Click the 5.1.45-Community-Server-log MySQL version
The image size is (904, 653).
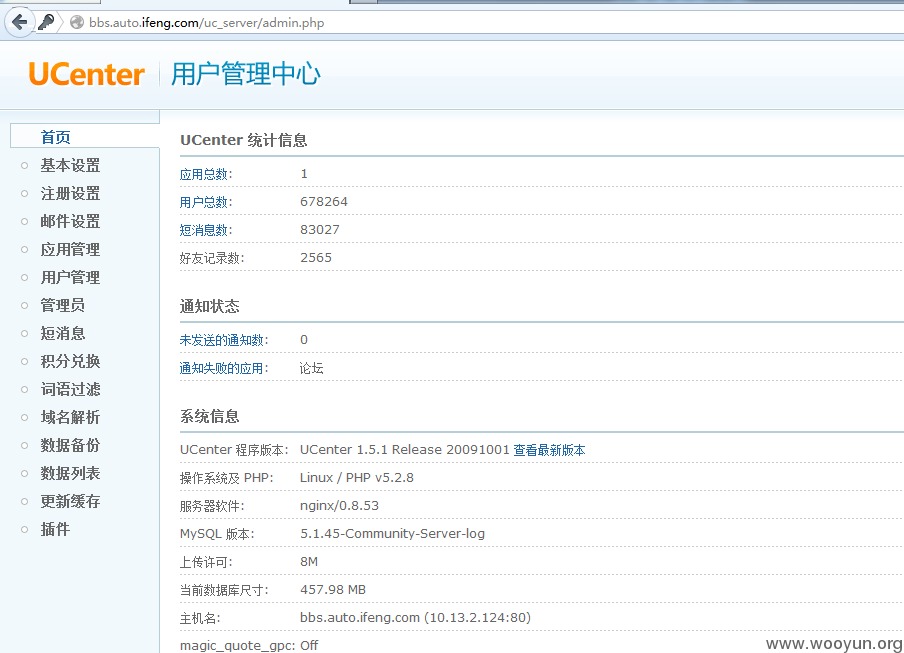393,534
